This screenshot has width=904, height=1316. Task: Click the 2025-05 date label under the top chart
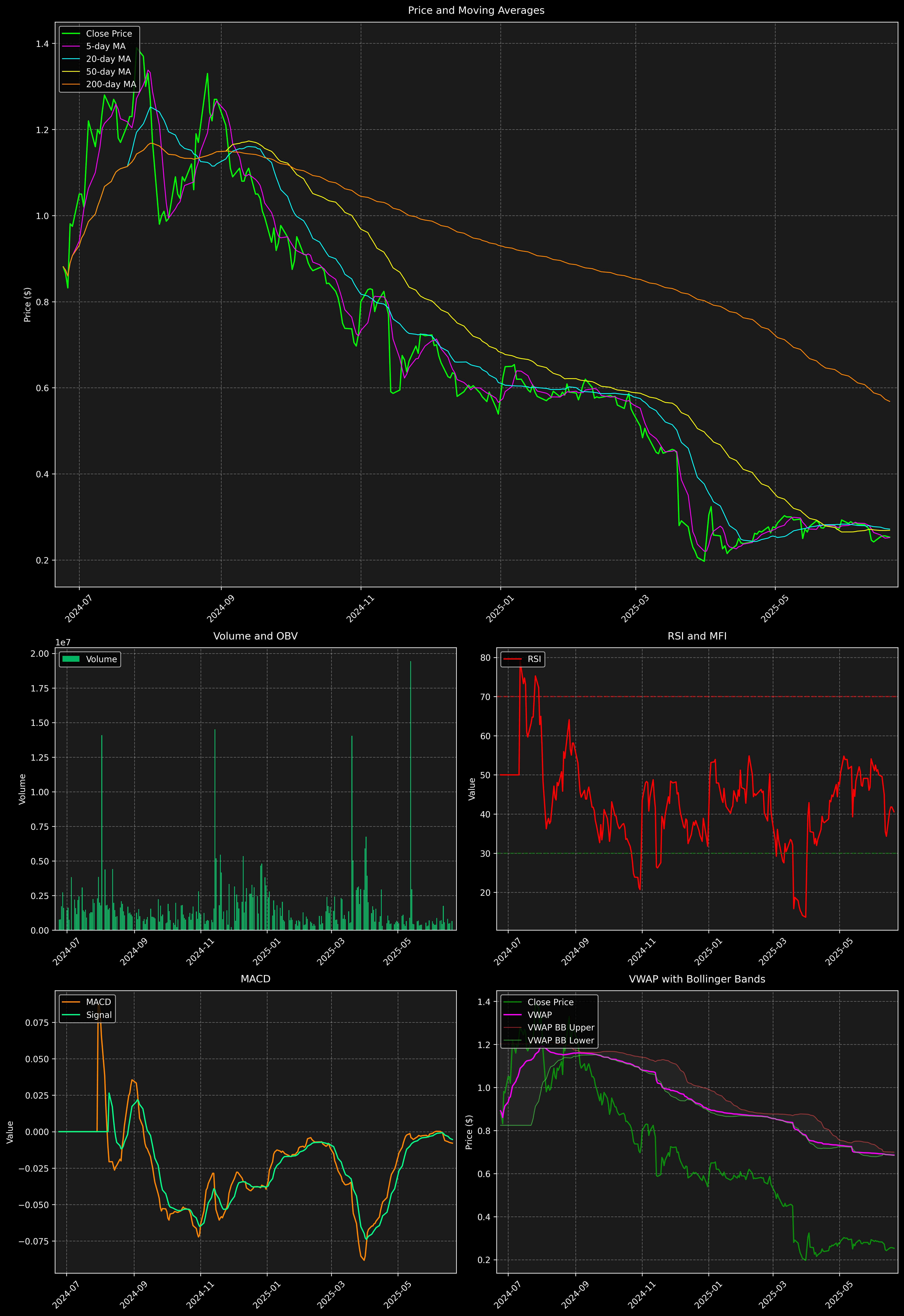774,608
